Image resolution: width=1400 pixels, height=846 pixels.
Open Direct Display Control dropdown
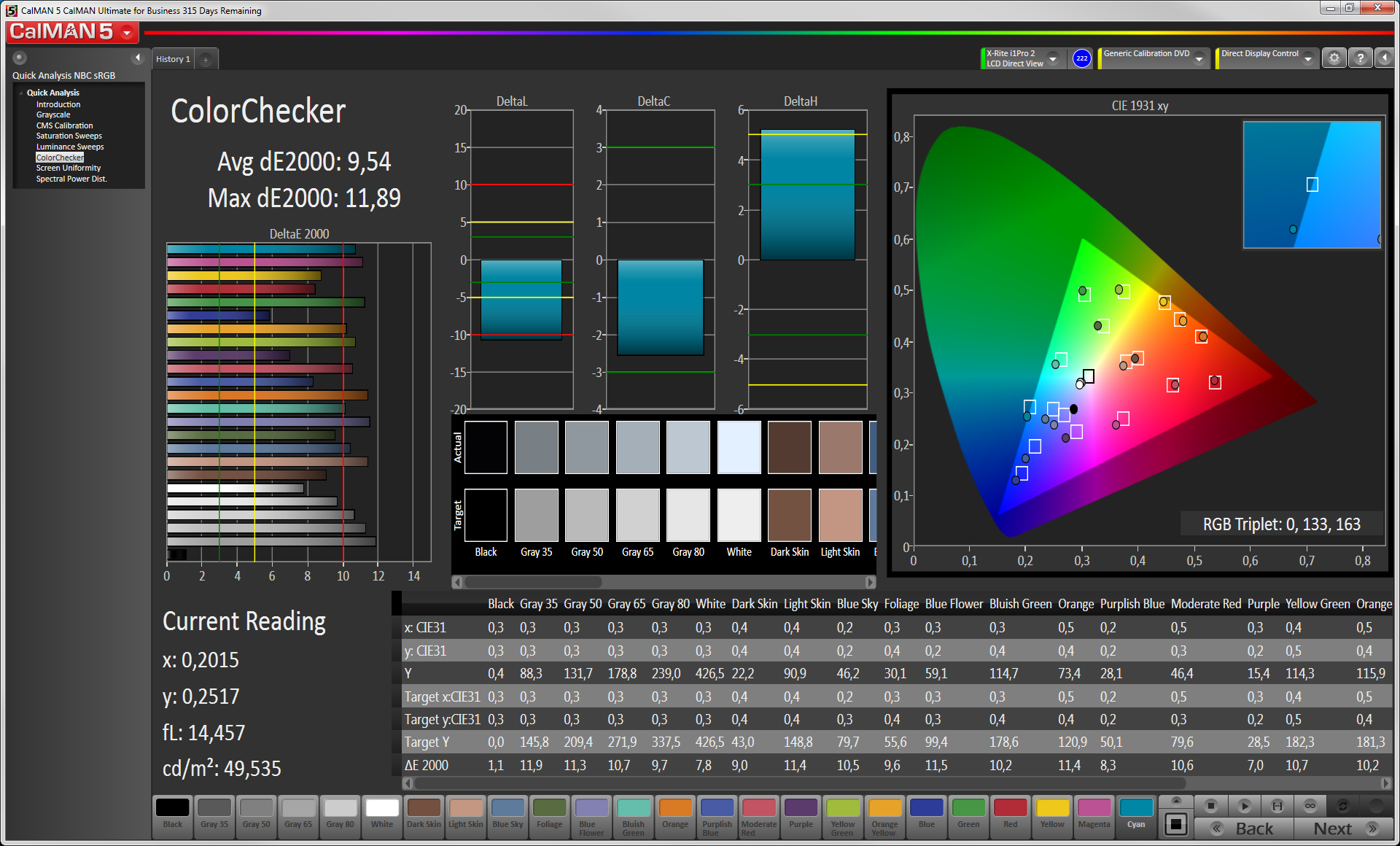pyautogui.click(x=1309, y=58)
